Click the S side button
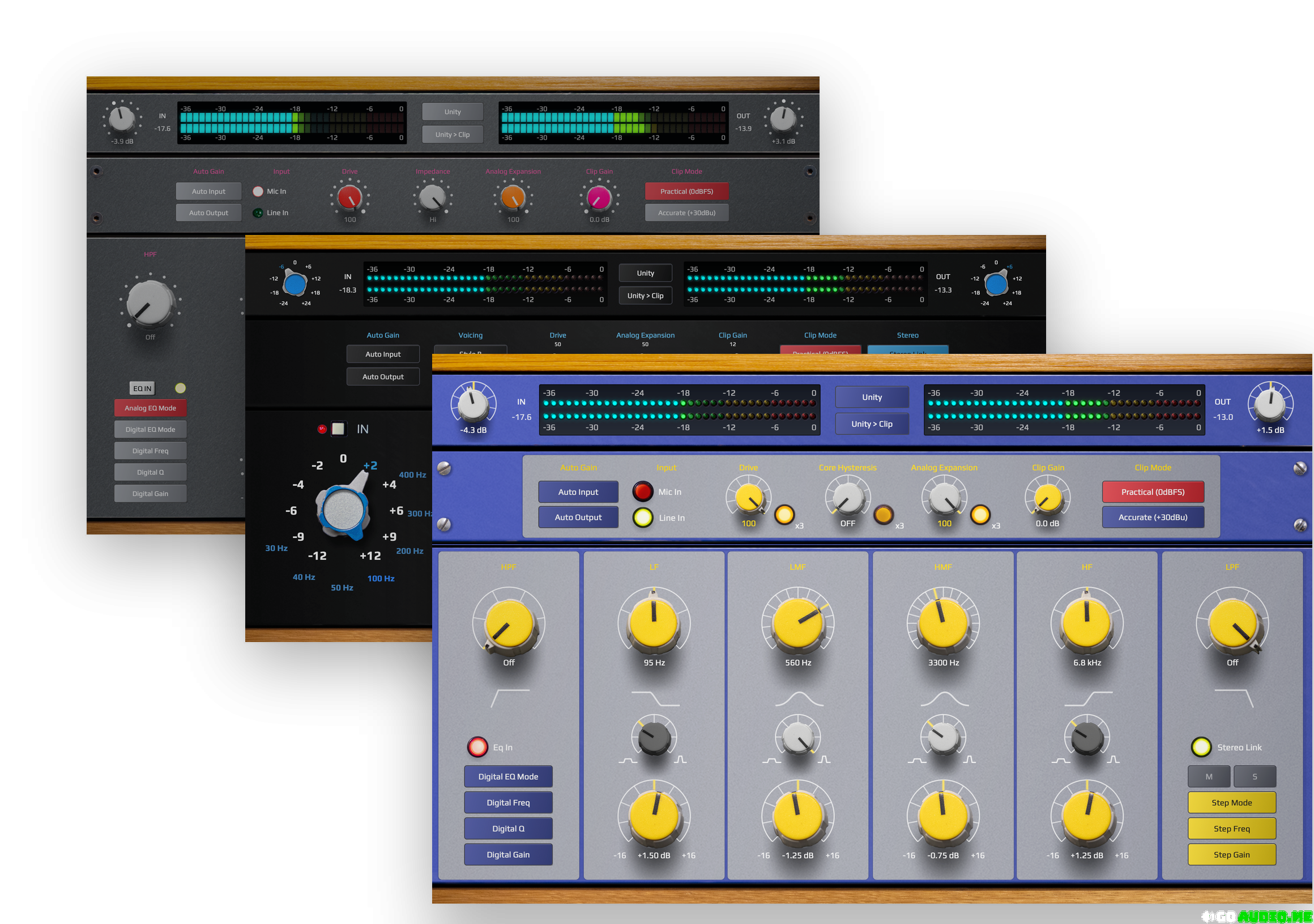This screenshot has height=924, width=1314. [x=1255, y=776]
